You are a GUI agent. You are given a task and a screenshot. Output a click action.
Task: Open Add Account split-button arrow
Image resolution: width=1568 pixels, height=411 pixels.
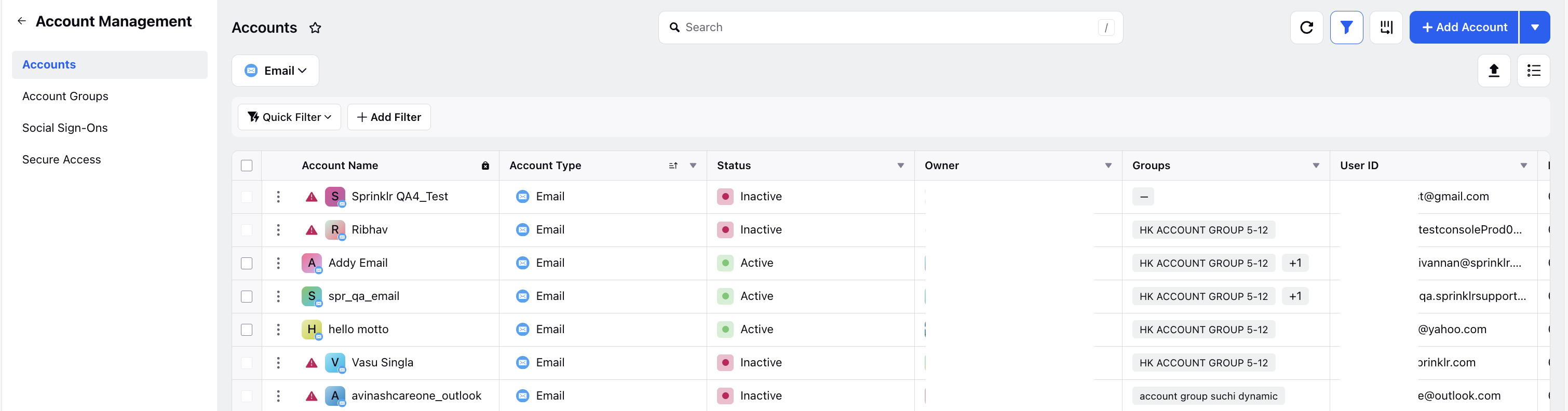1535,28
